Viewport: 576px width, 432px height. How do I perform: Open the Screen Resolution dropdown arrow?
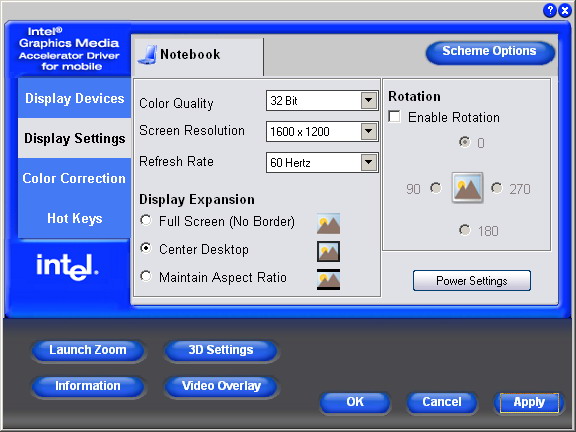(369, 131)
